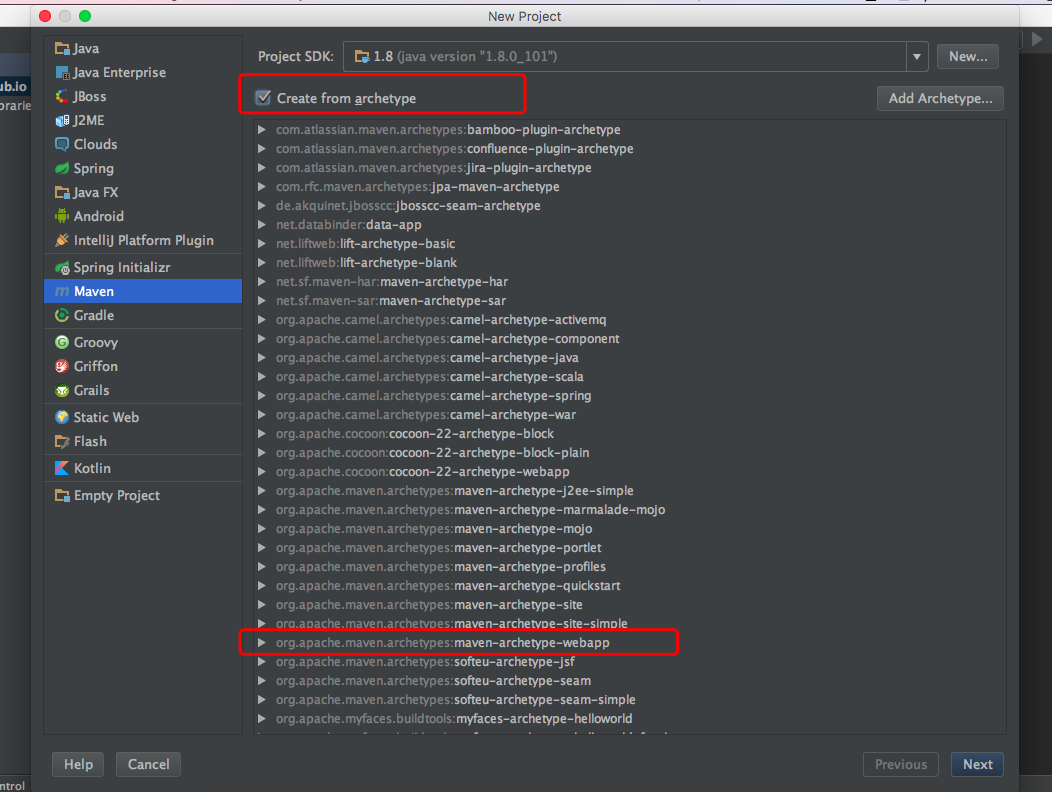Click the Add Archetype... button
Viewport: 1052px width, 792px height.
point(940,99)
